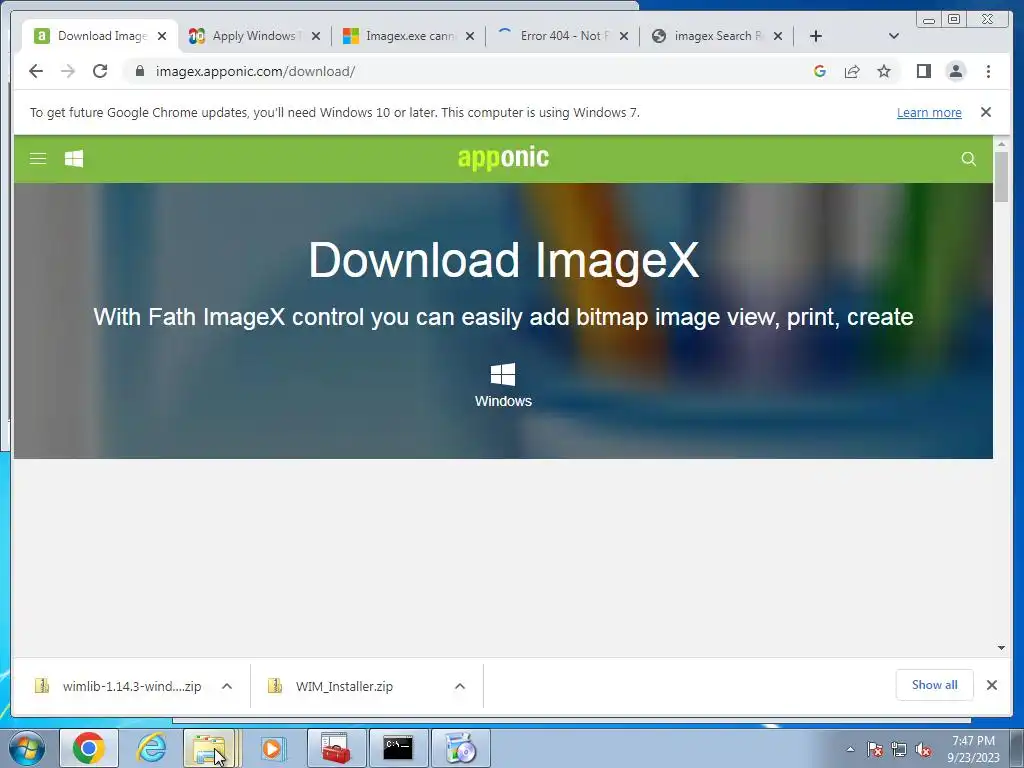Open Internet Explorer from taskbar
Viewport: 1024px width, 768px height.
(151, 748)
